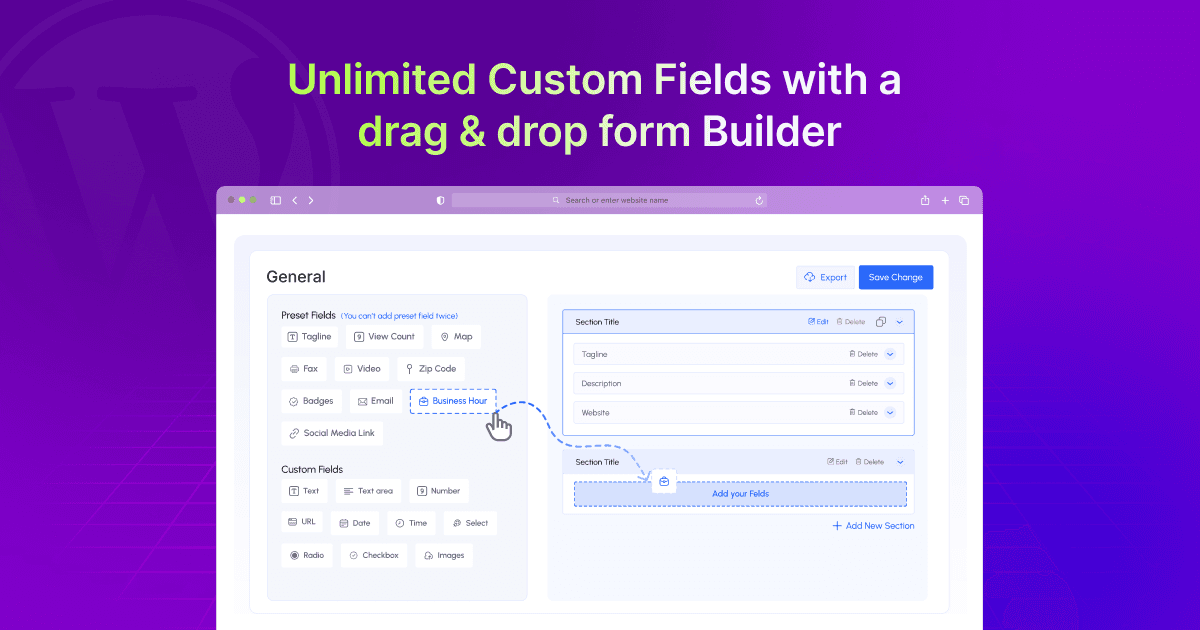
Task: Click Add New Section
Action: [872, 525]
